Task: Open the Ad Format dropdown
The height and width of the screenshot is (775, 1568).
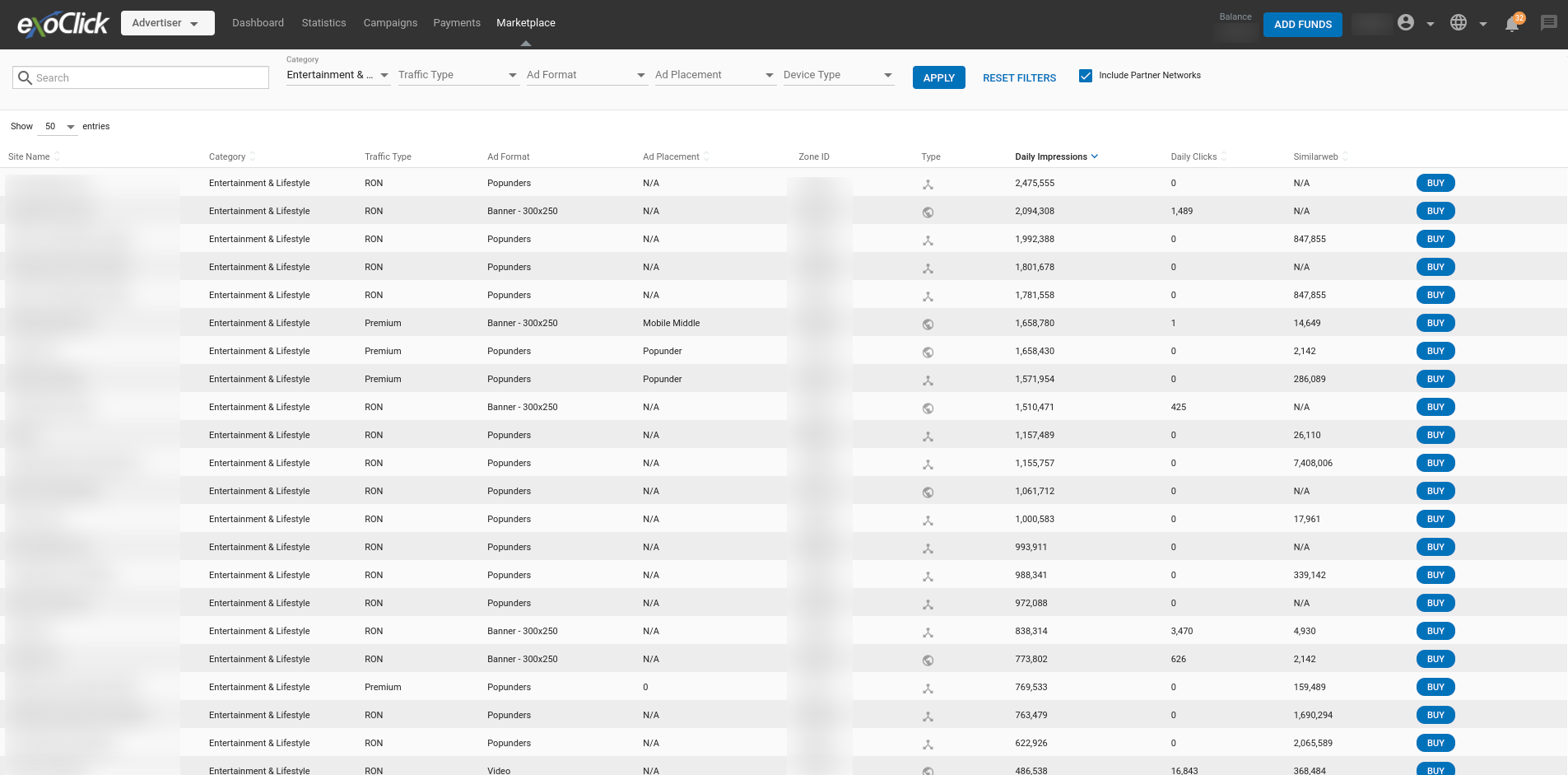Action: (x=586, y=75)
